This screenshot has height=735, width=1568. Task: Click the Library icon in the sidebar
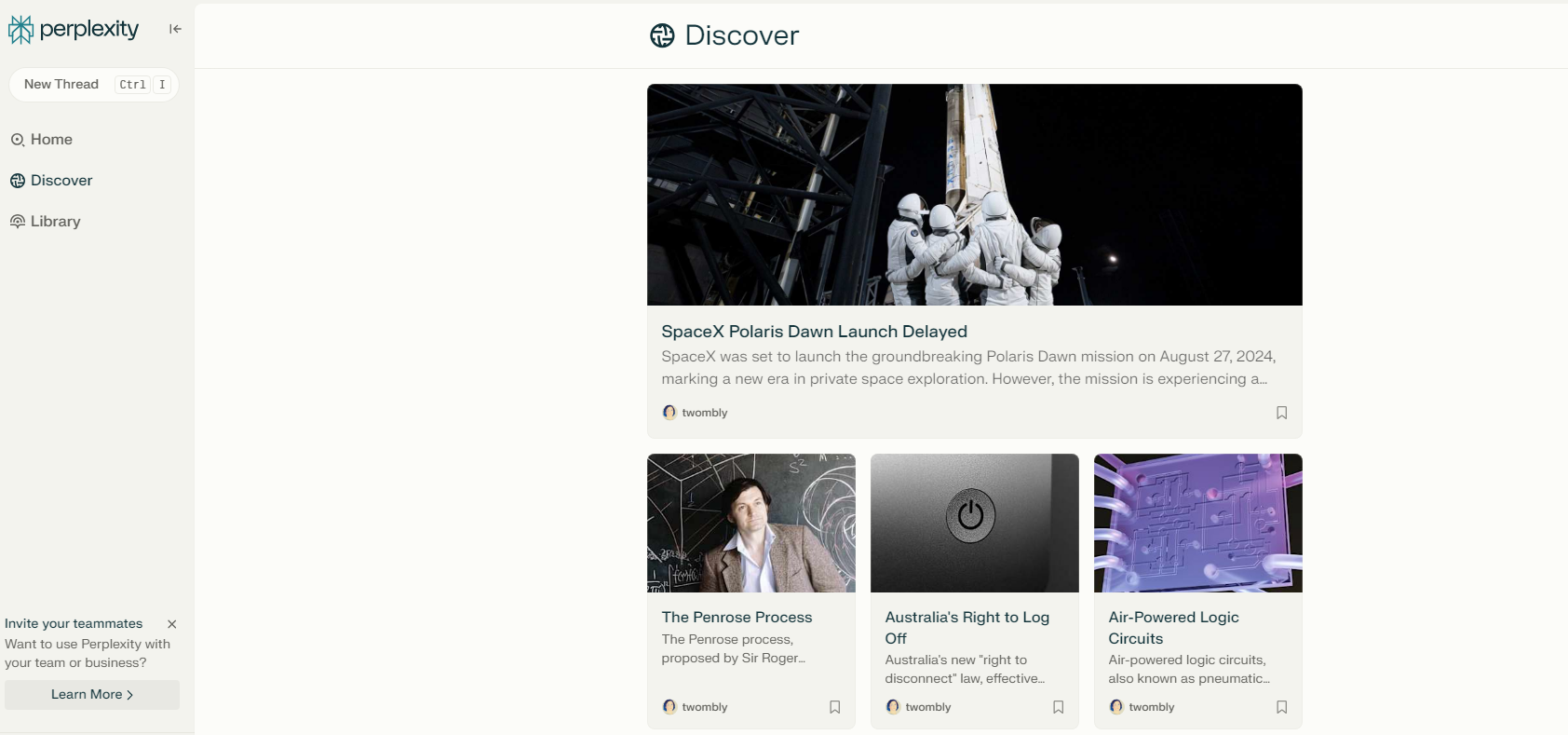coord(18,222)
